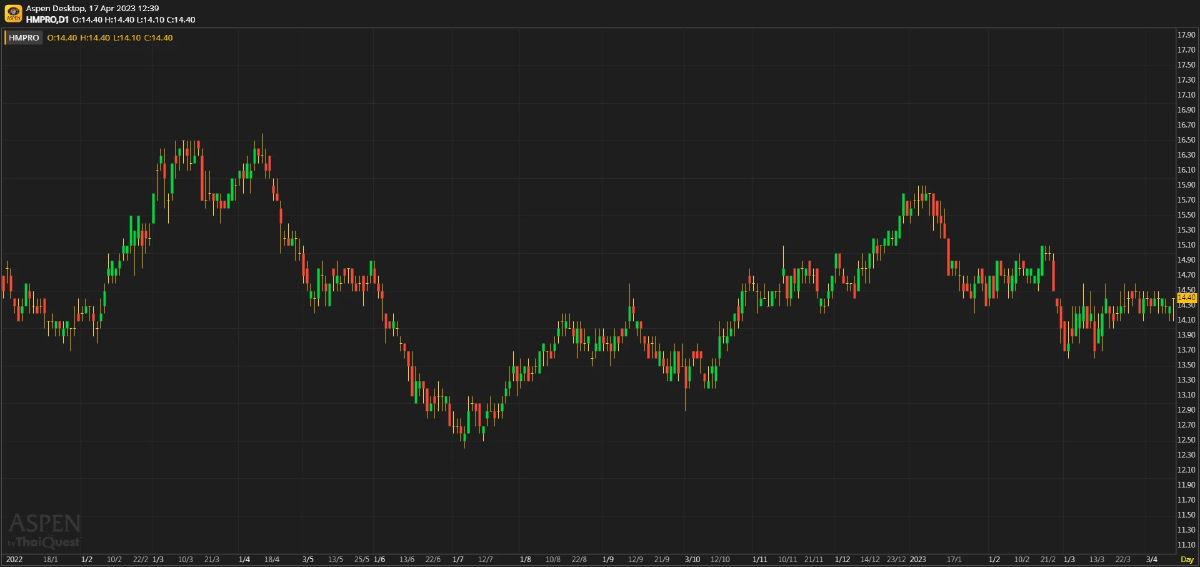Click the 12/7 date label

point(485,559)
